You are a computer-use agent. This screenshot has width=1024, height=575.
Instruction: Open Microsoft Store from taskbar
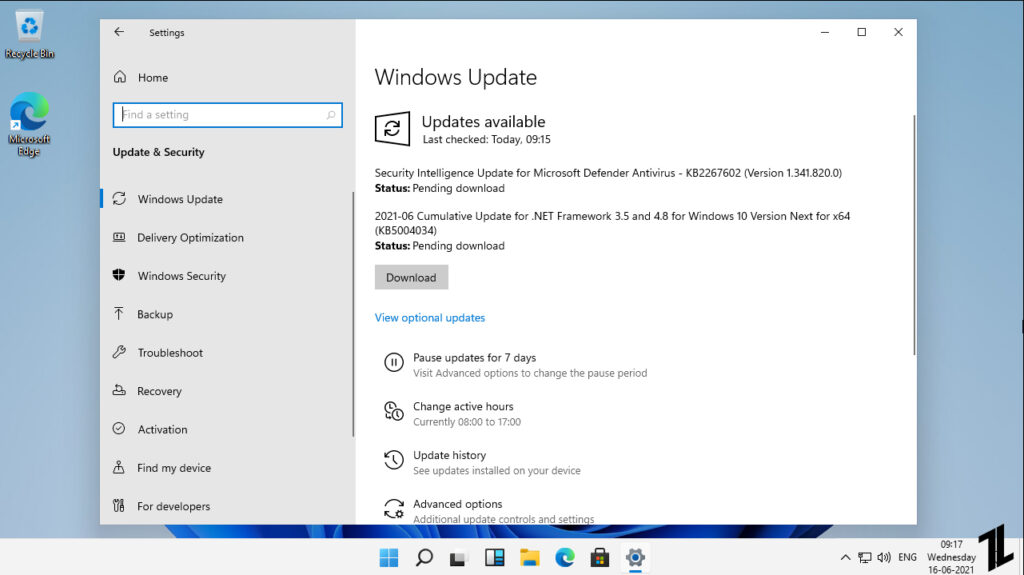(x=600, y=557)
